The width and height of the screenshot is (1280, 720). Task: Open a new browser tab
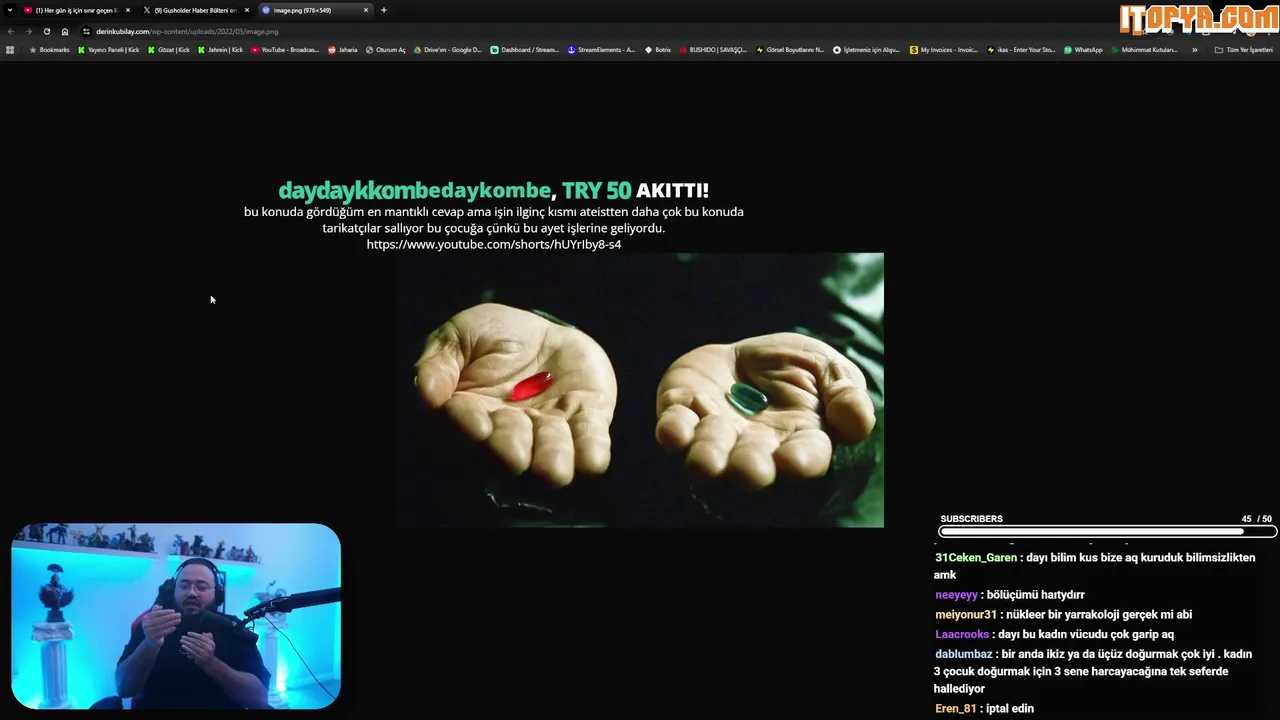tap(384, 10)
